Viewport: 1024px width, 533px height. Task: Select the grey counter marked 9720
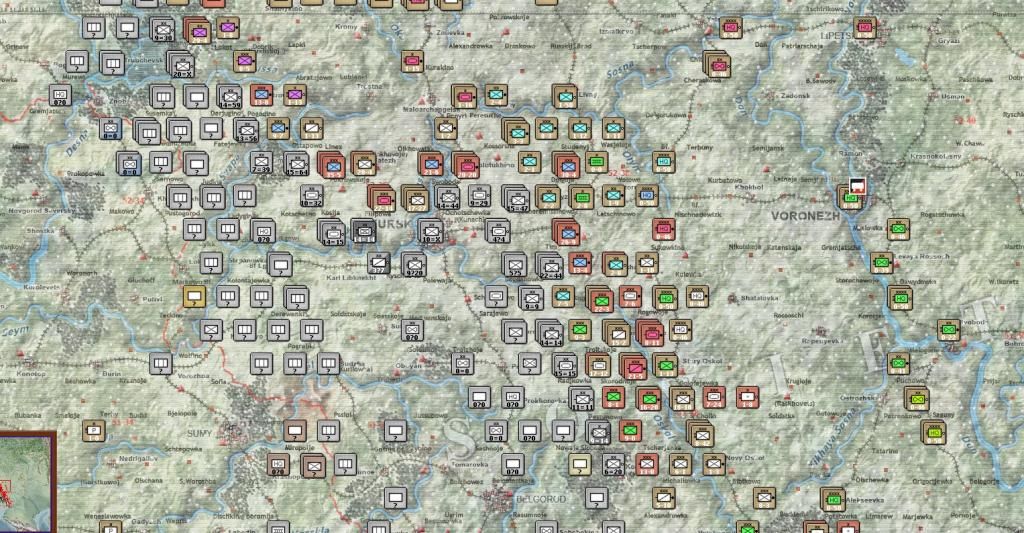click(x=414, y=265)
